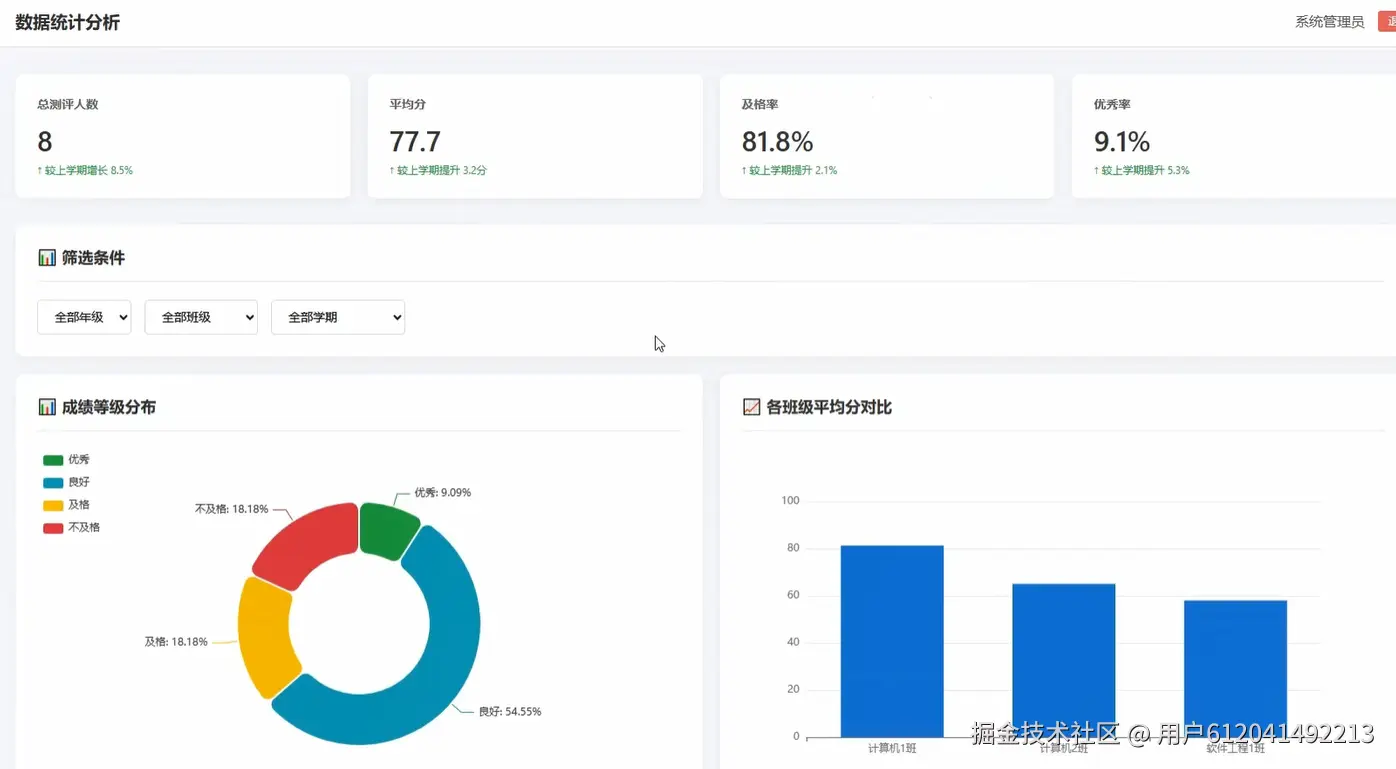This screenshot has width=1396, height=769.
Task: Click the 及格: 18.18% pie label
Action: click(x=176, y=641)
